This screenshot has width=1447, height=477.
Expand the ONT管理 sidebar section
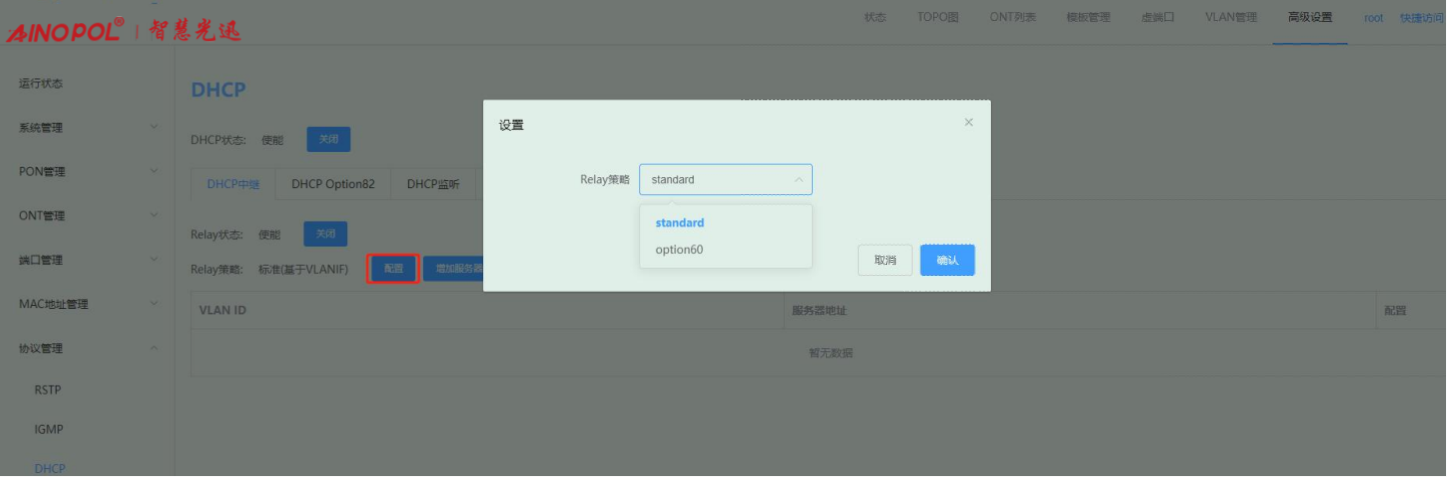pos(87,216)
